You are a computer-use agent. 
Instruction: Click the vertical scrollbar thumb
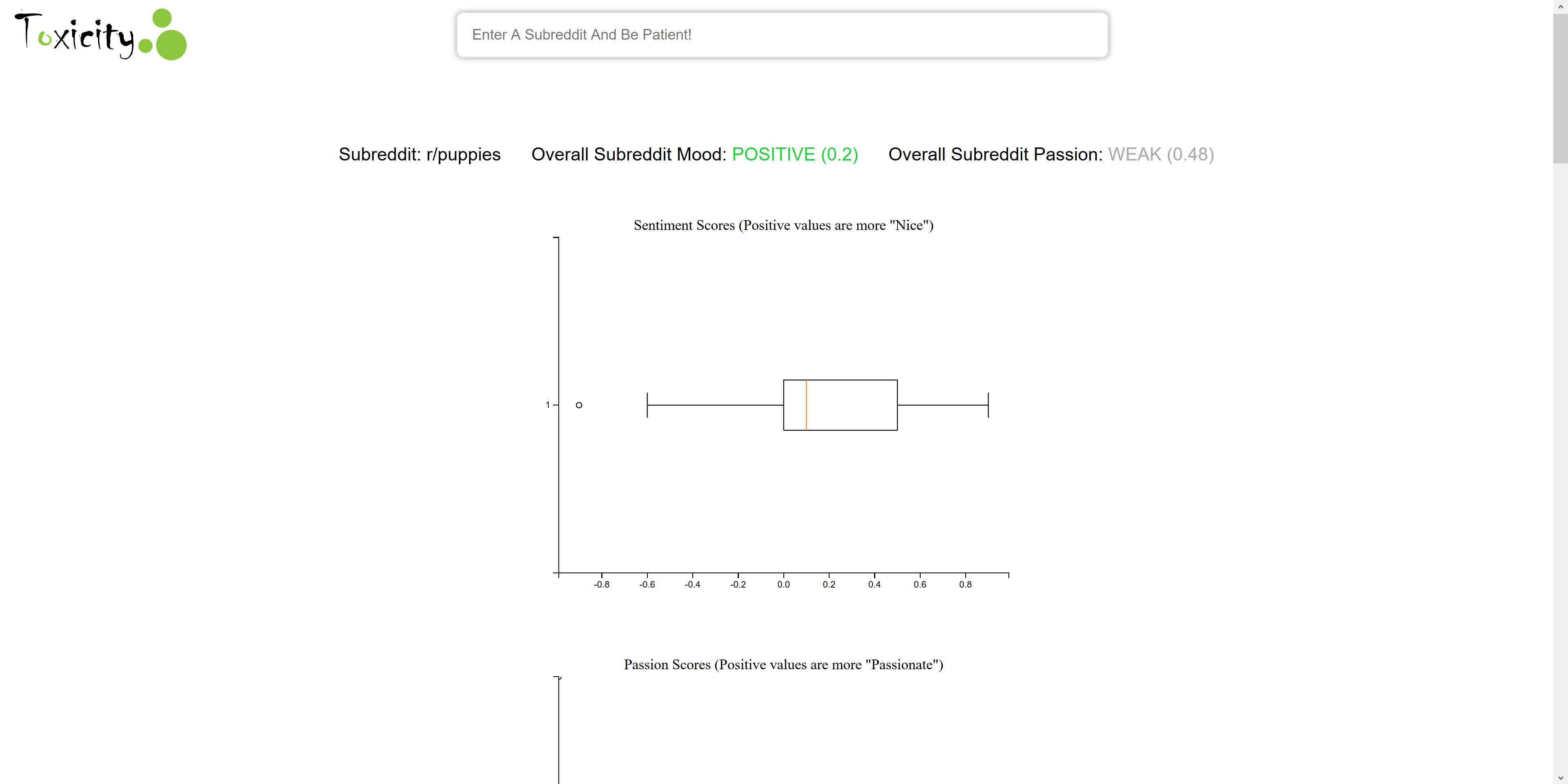(x=1560, y=88)
